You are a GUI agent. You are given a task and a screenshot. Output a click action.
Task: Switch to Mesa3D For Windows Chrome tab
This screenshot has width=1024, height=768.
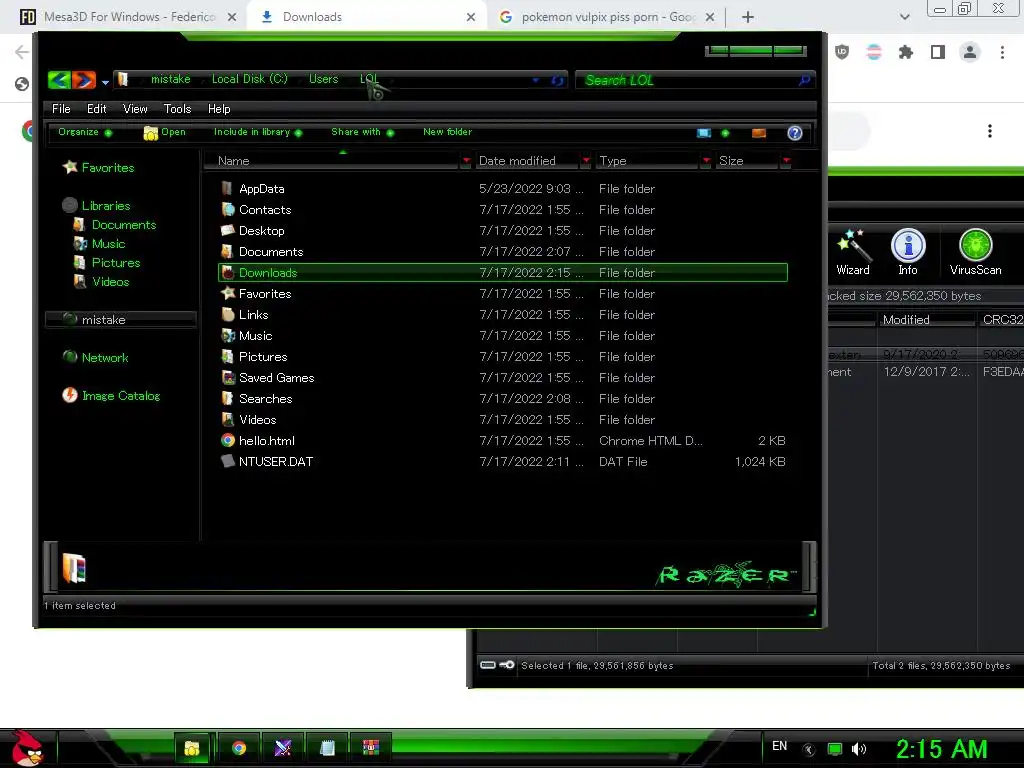click(x=129, y=17)
